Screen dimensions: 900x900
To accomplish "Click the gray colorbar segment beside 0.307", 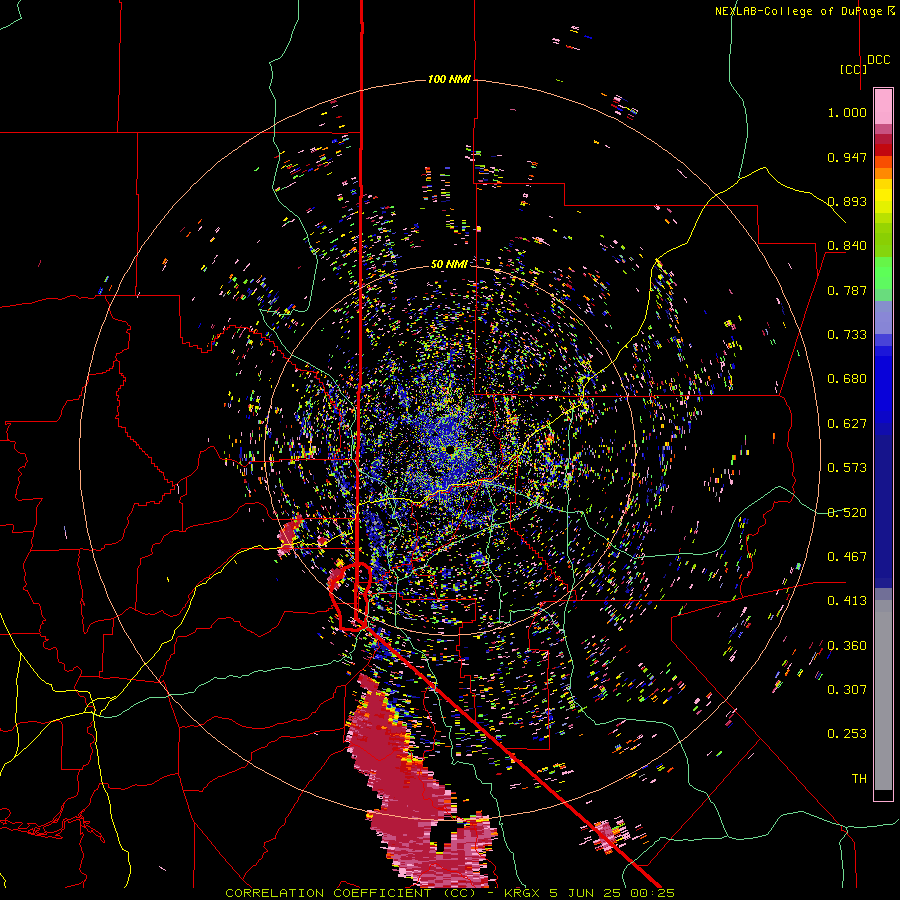I will (883, 695).
